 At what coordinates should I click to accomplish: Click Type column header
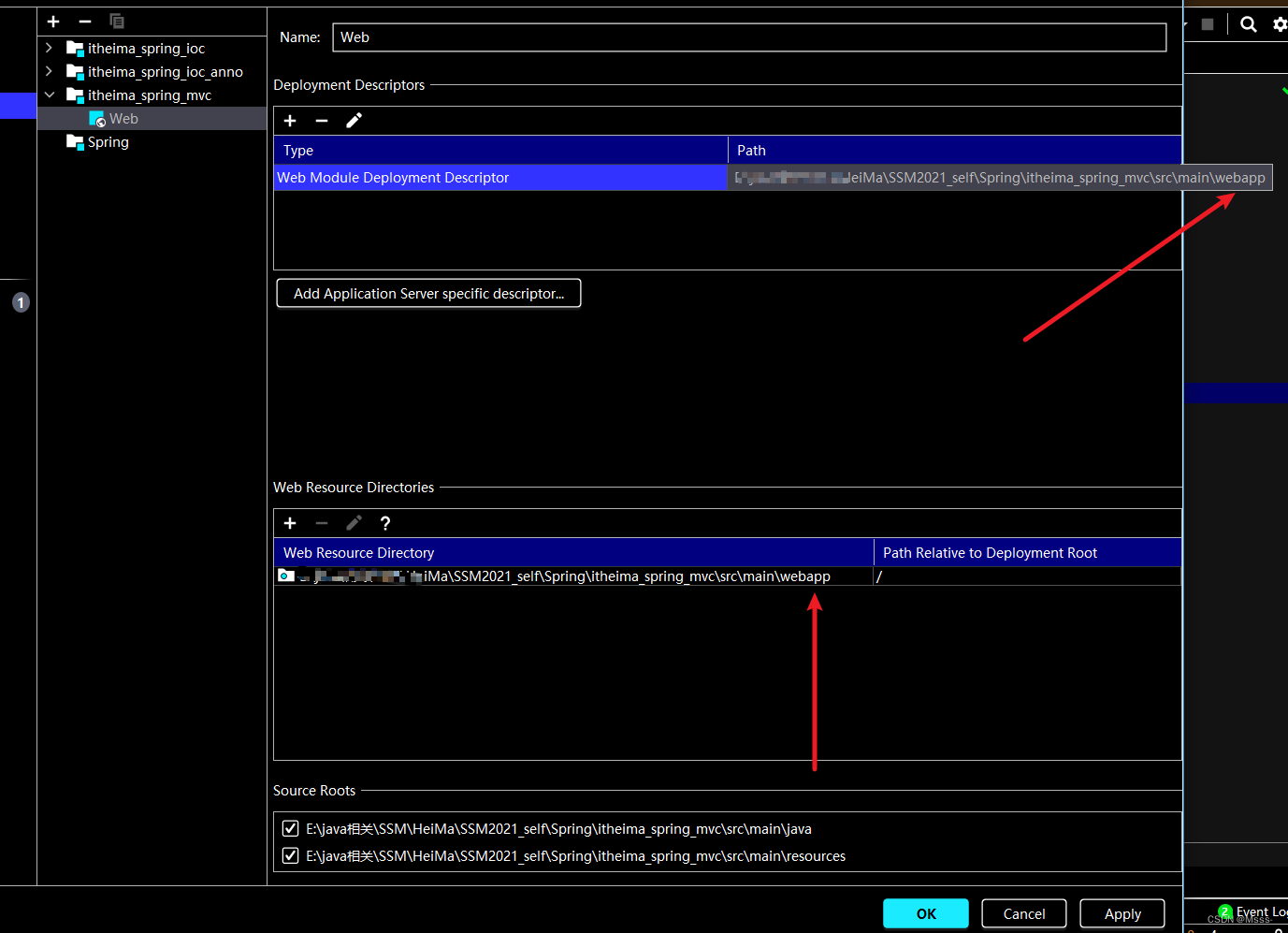[500, 150]
